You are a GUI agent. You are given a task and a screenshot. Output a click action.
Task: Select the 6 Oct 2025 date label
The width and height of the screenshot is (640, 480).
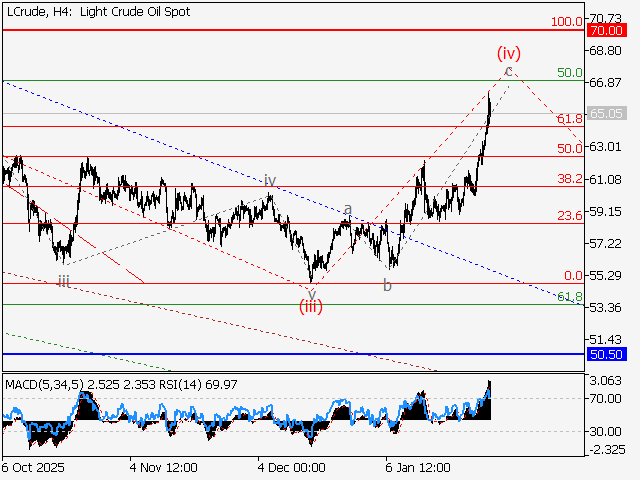pos(36,467)
